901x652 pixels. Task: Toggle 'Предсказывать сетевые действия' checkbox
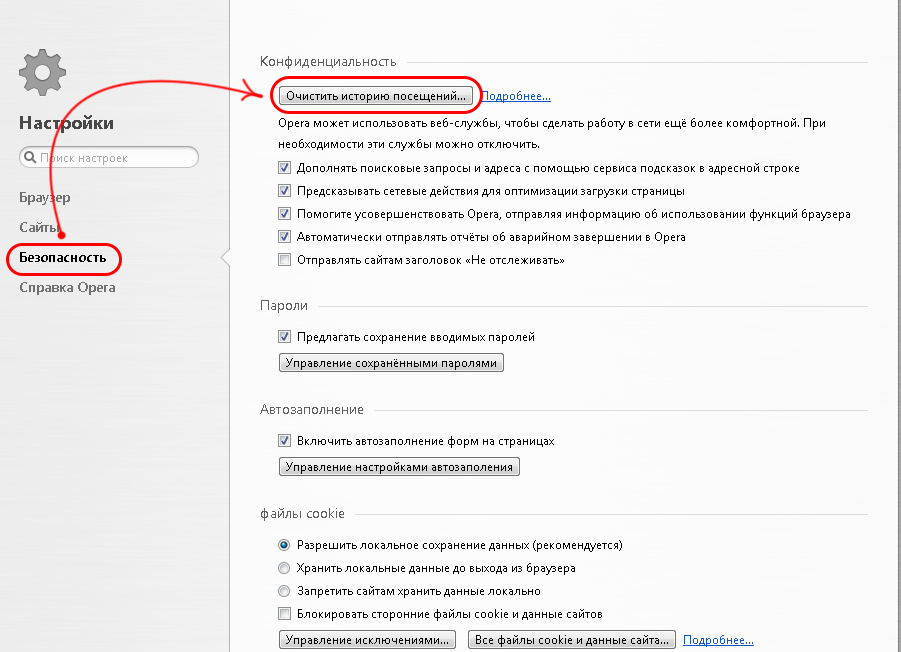(285, 191)
